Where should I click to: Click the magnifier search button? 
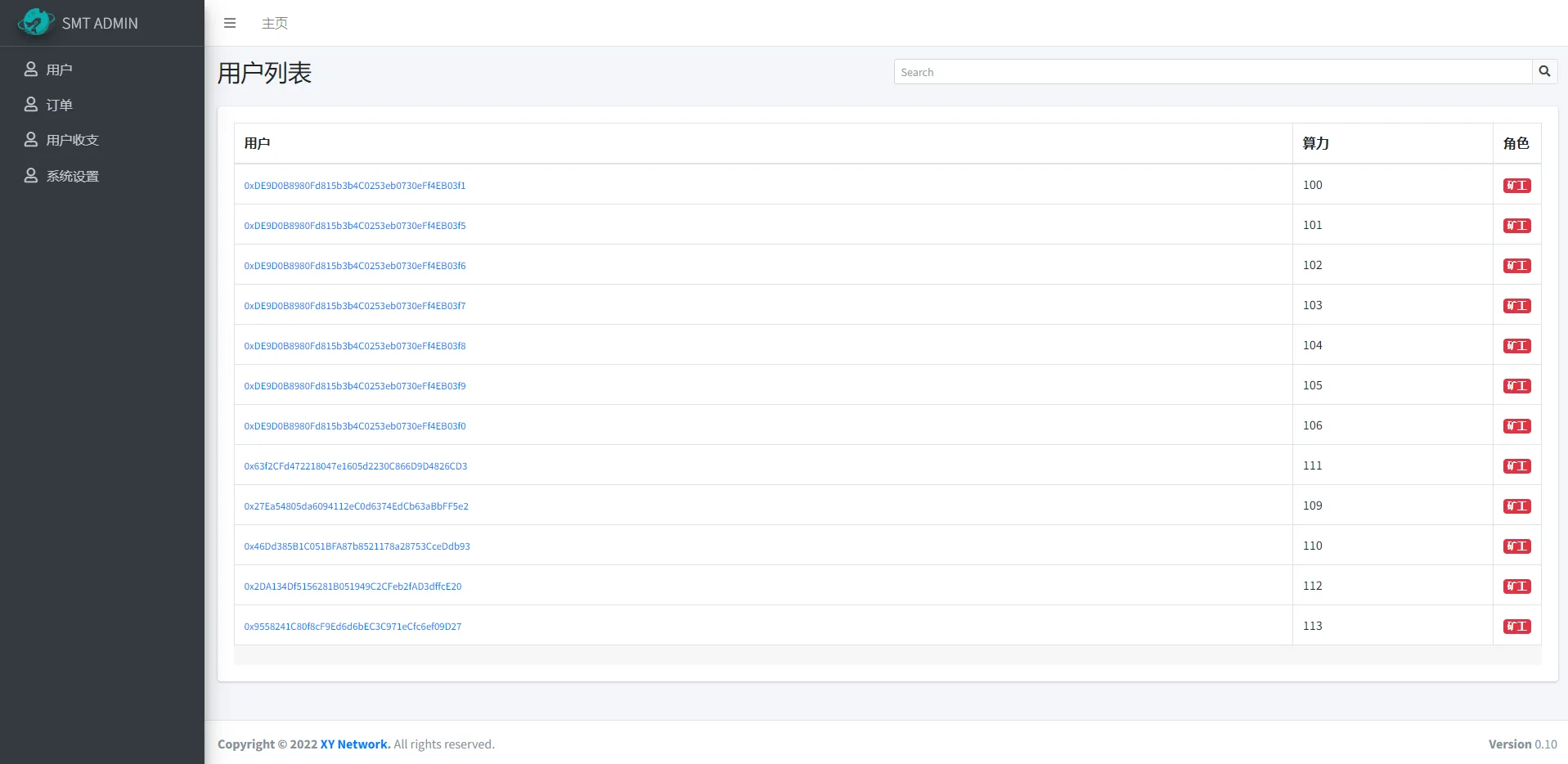(1544, 71)
